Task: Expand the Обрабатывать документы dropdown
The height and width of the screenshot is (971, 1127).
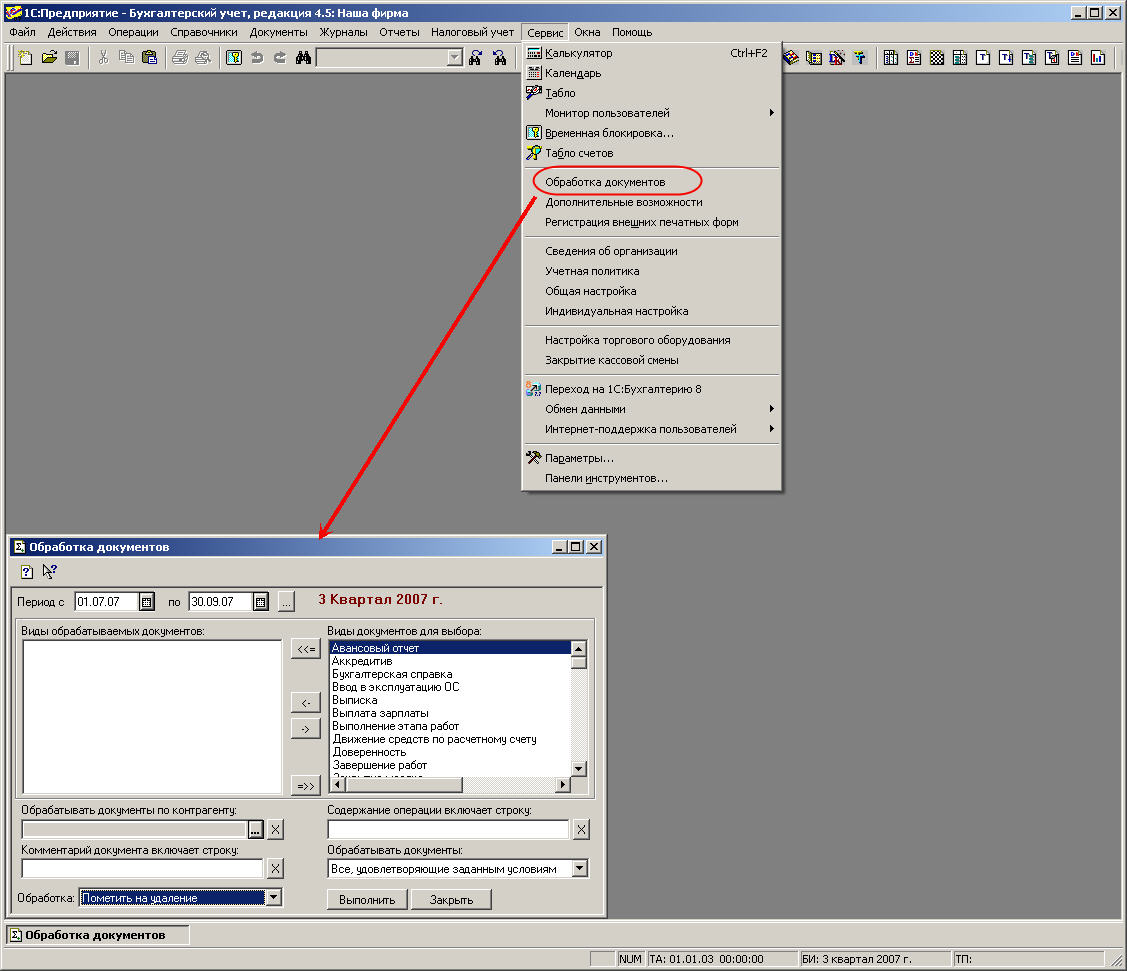Action: pyautogui.click(x=580, y=869)
